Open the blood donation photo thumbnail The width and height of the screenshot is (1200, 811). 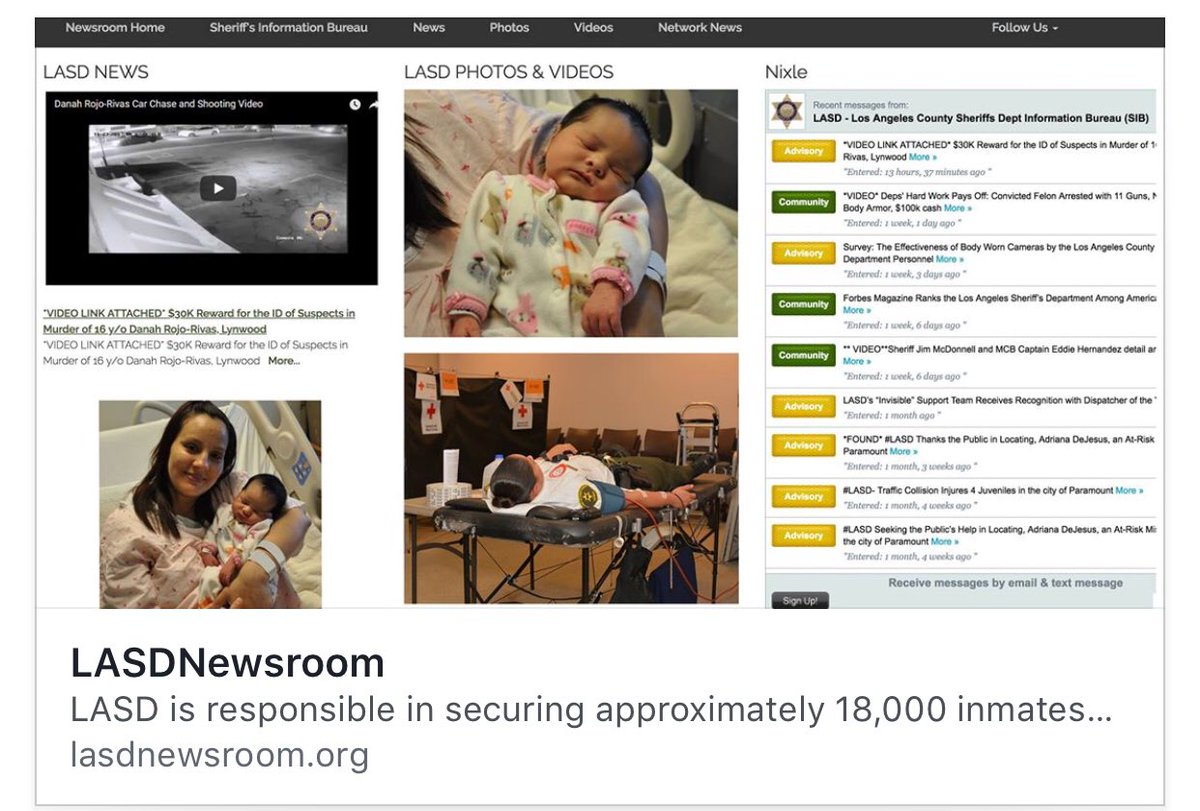571,478
